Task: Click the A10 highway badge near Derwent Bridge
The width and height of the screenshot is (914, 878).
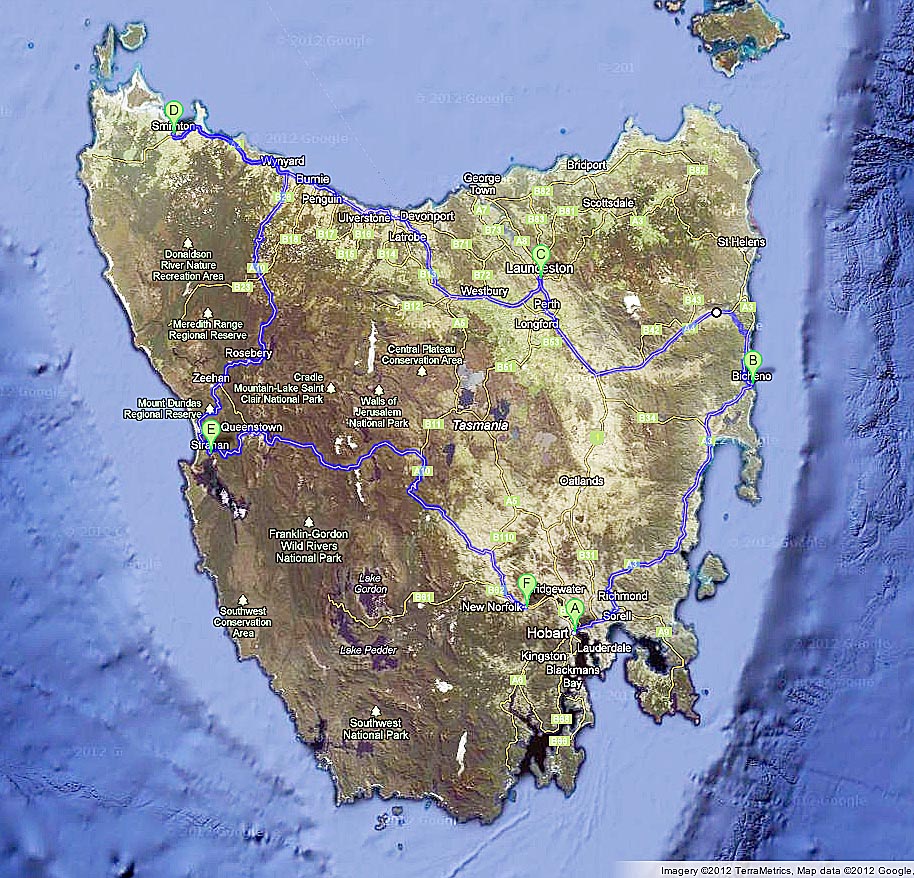Action: 422,470
